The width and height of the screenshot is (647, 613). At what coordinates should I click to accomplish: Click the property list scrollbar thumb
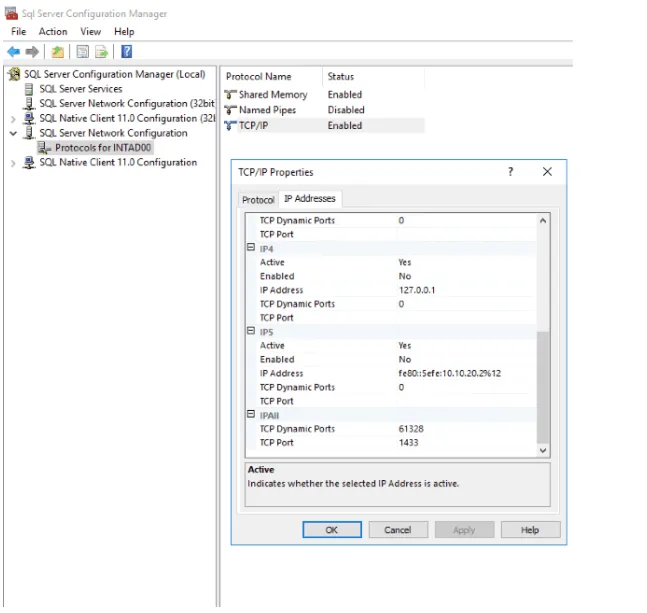coord(543,387)
